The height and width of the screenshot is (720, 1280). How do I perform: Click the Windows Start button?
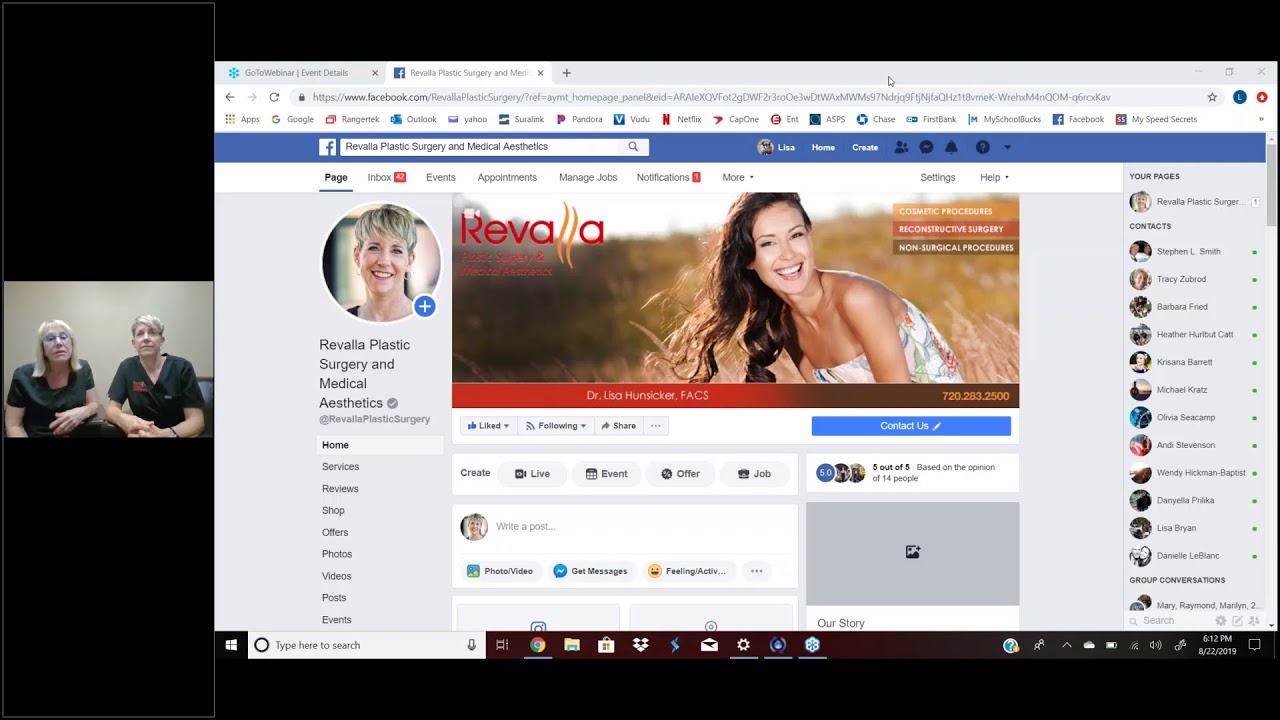tap(231, 645)
